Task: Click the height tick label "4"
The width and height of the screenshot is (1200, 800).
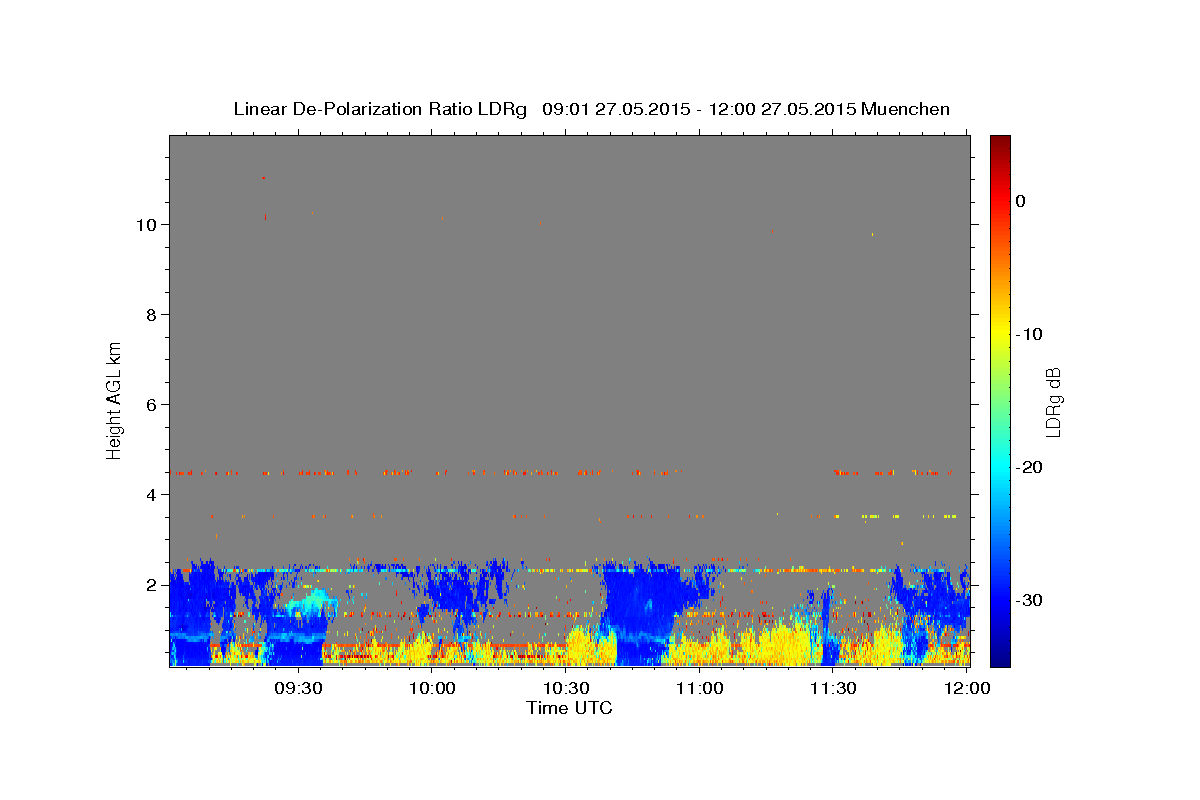Action: [x=151, y=494]
